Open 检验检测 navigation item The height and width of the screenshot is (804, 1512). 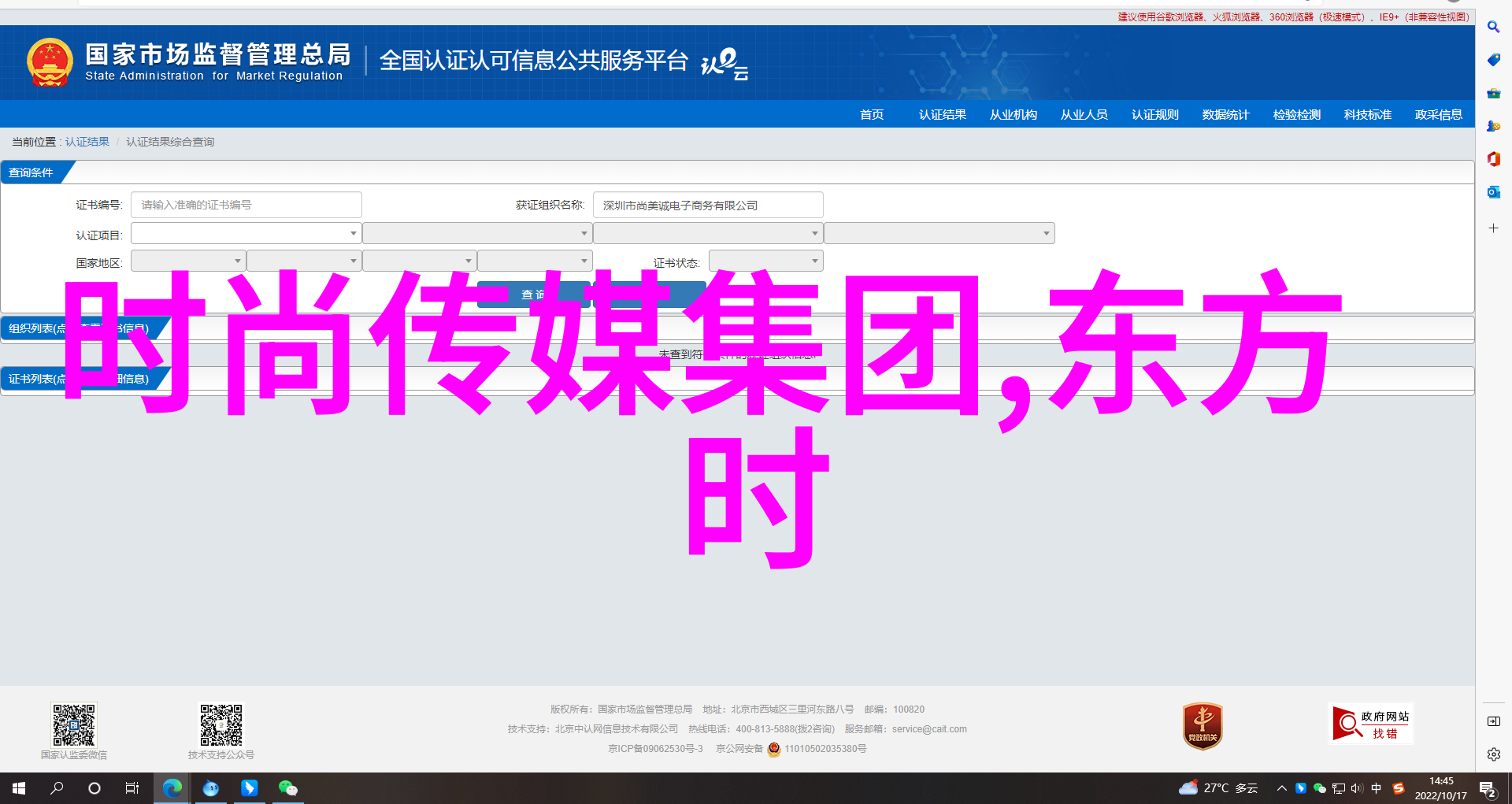pos(1297,115)
